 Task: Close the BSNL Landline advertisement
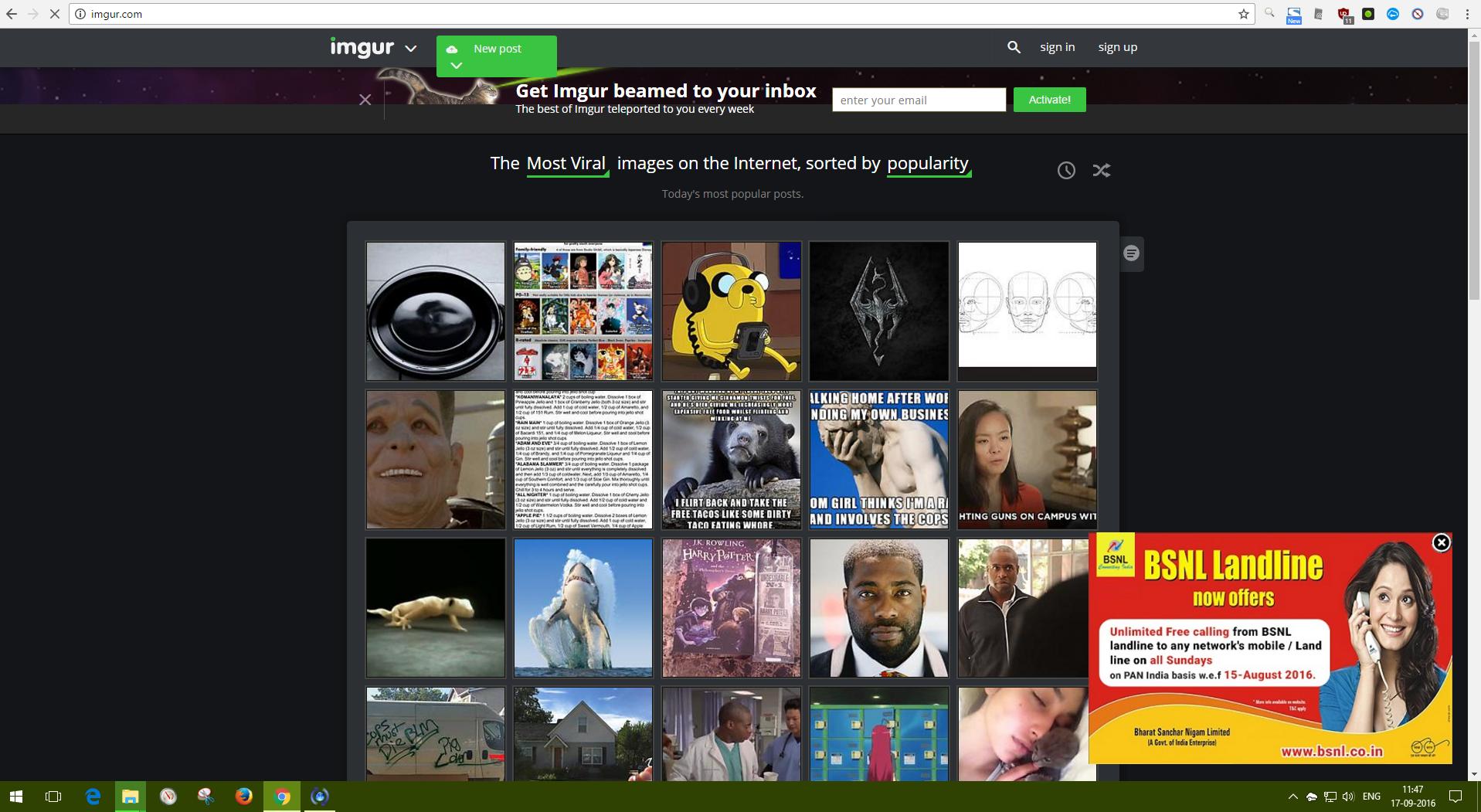coord(1441,543)
